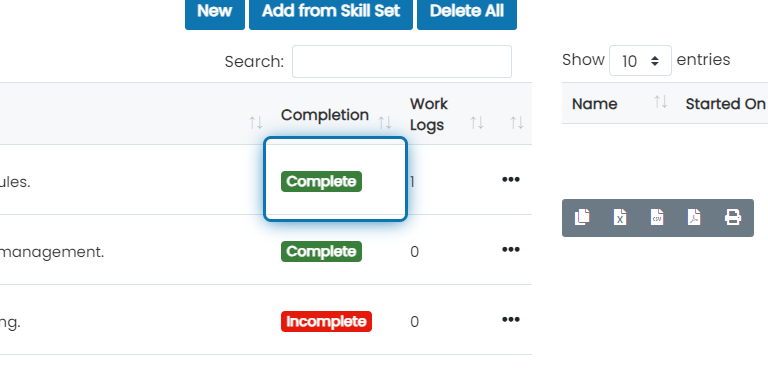768x377 pixels.
Task: Open the Show entries count dropdown
Action: [640, 61]
